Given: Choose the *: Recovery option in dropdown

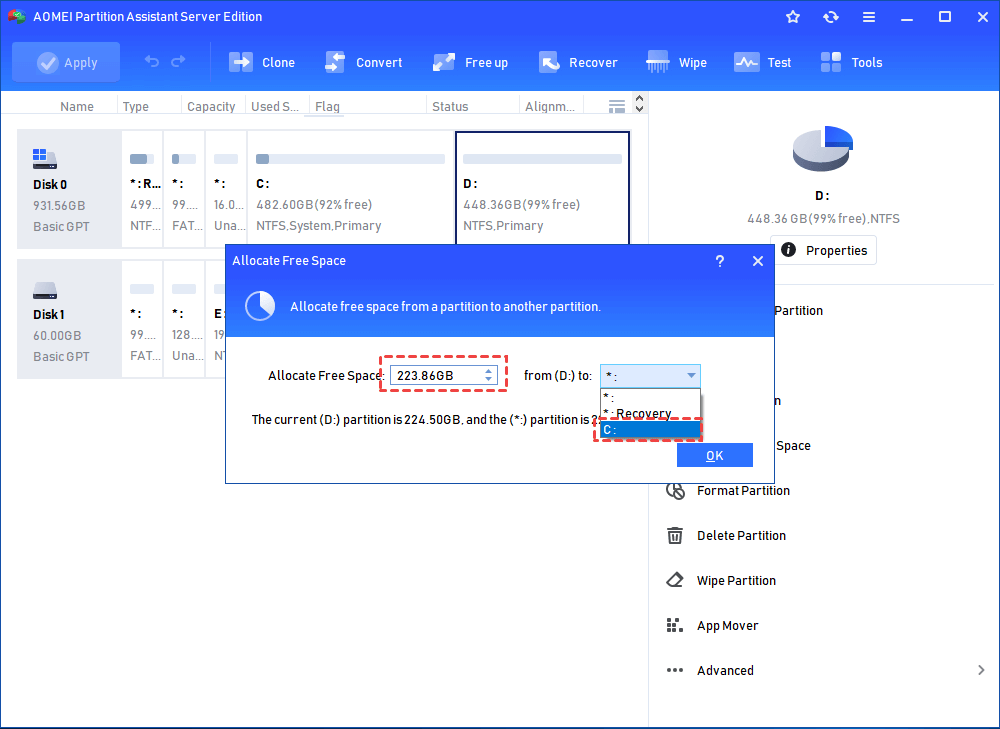Looking at the screenshot, I should point(650,413).
